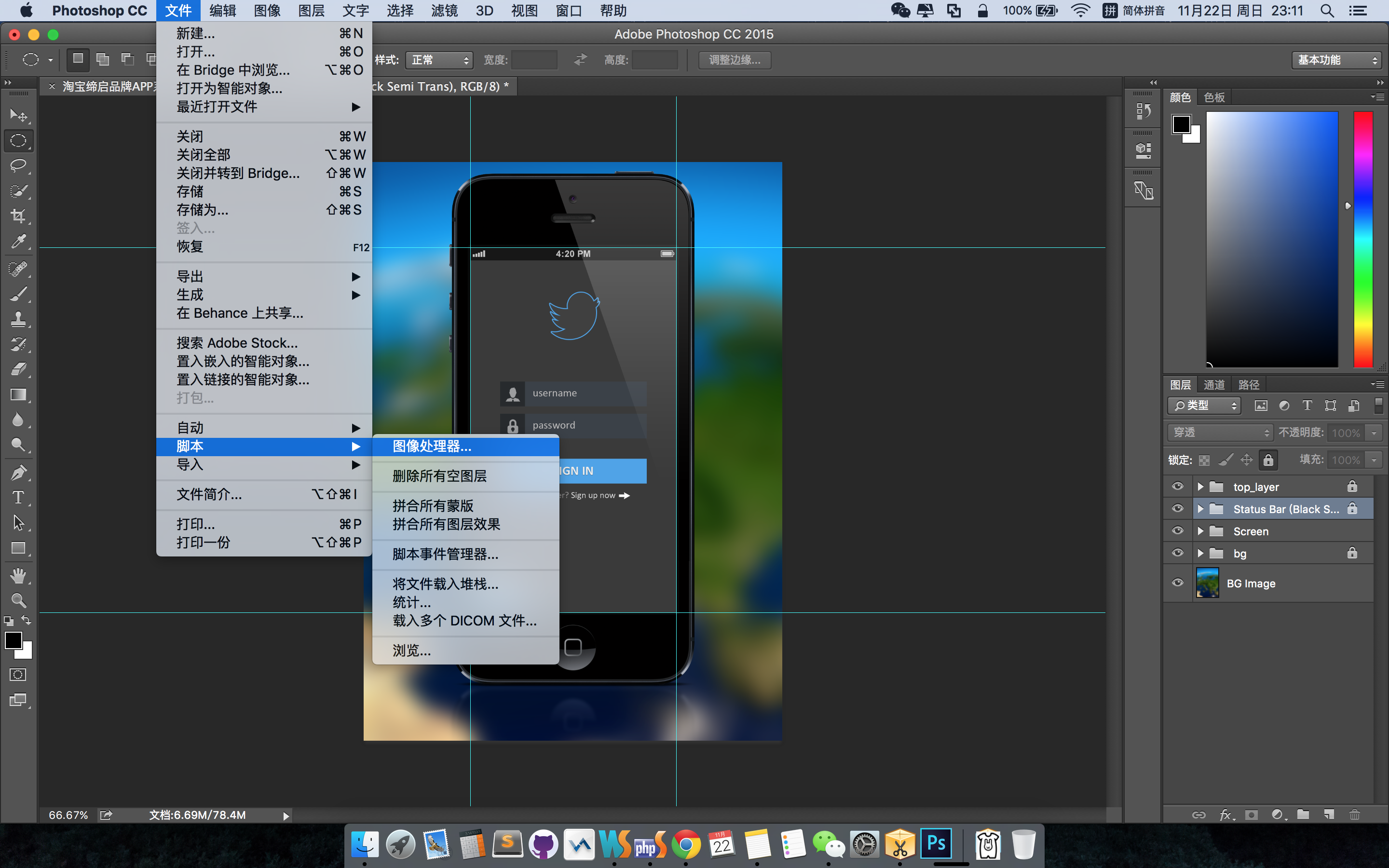1389x868 pixels.
Task: Select the Move tool
Action: click(18, 115)
